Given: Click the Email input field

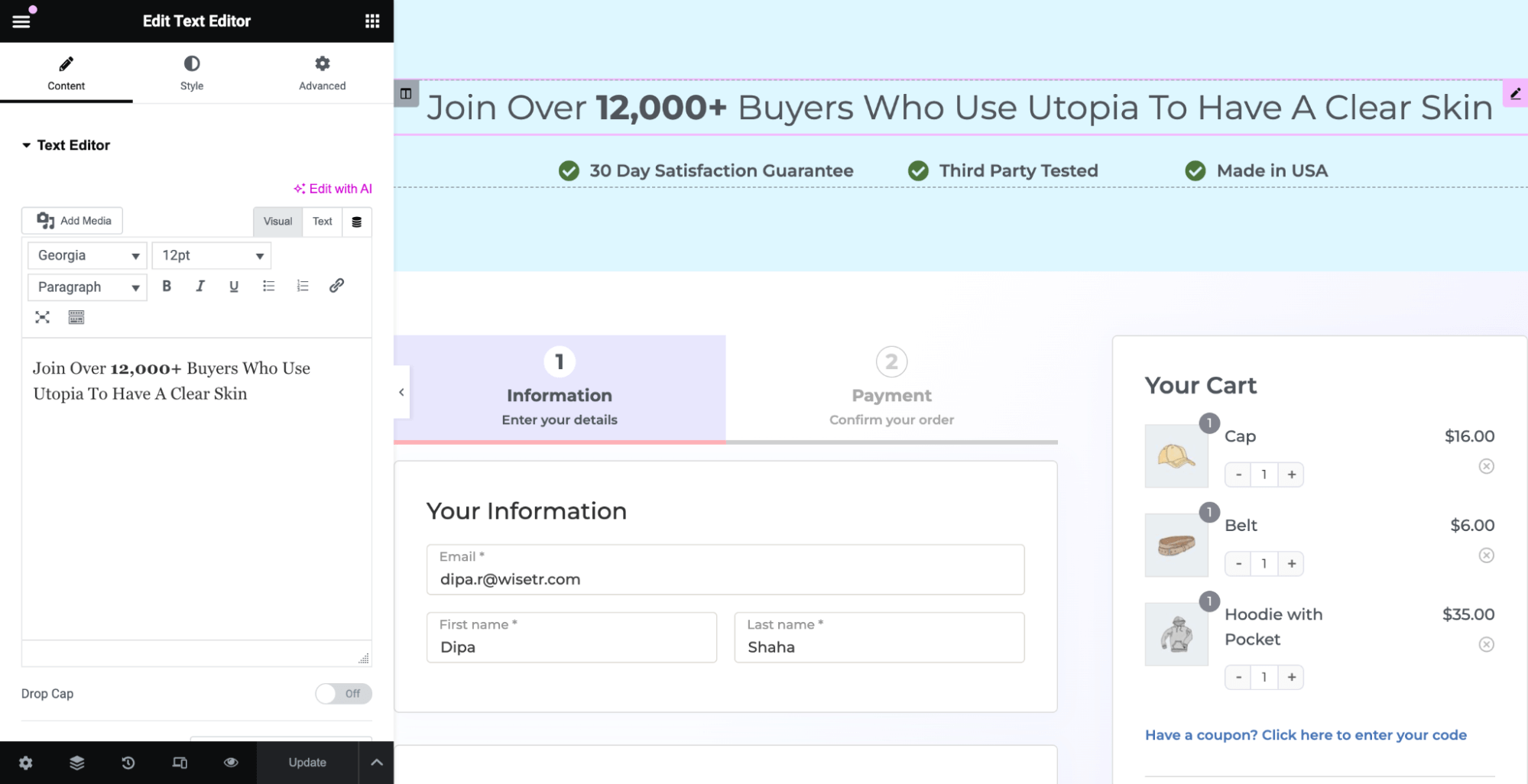Looking at the screenshot, I should point(725,570).
